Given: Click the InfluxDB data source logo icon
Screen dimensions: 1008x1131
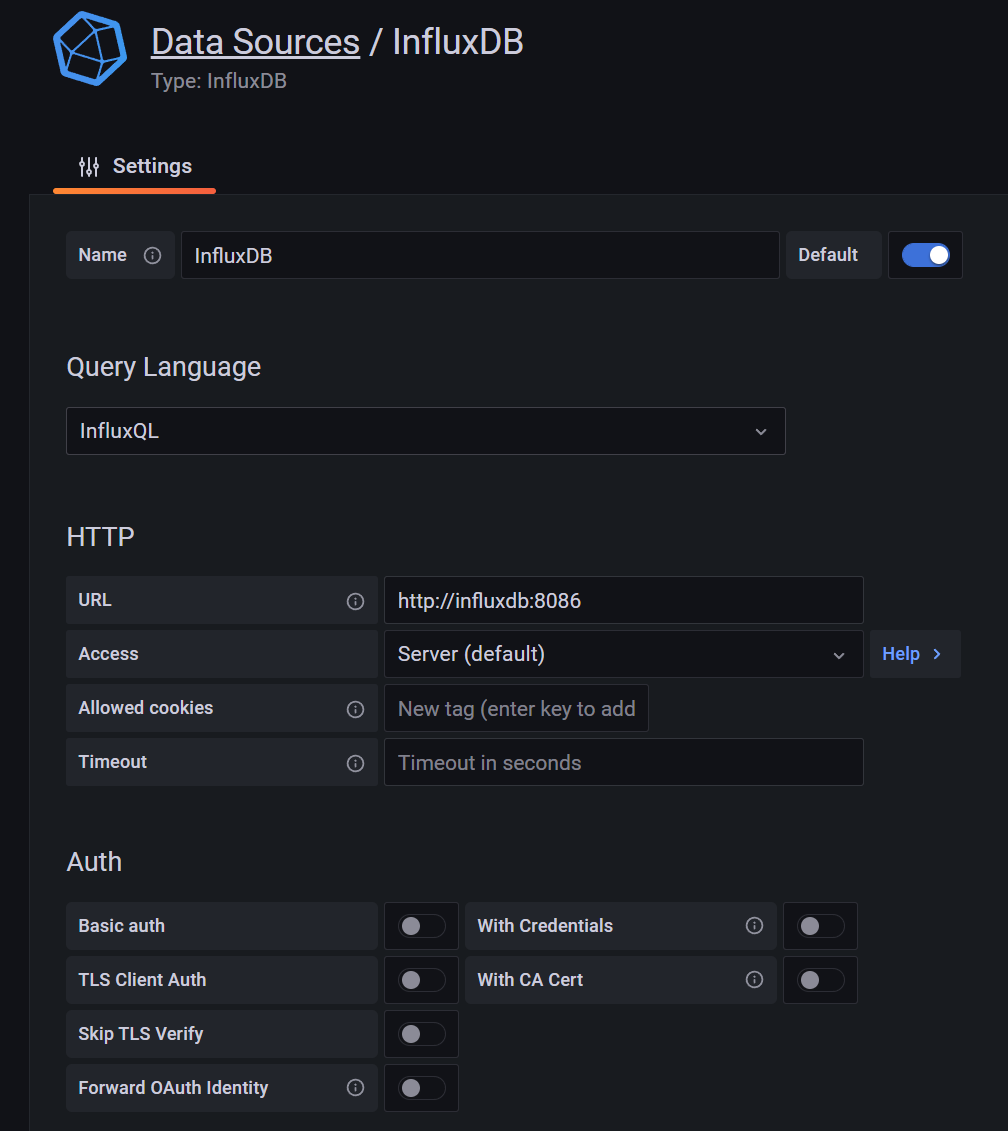Looking at the screenshot, I should coord(90,48).
